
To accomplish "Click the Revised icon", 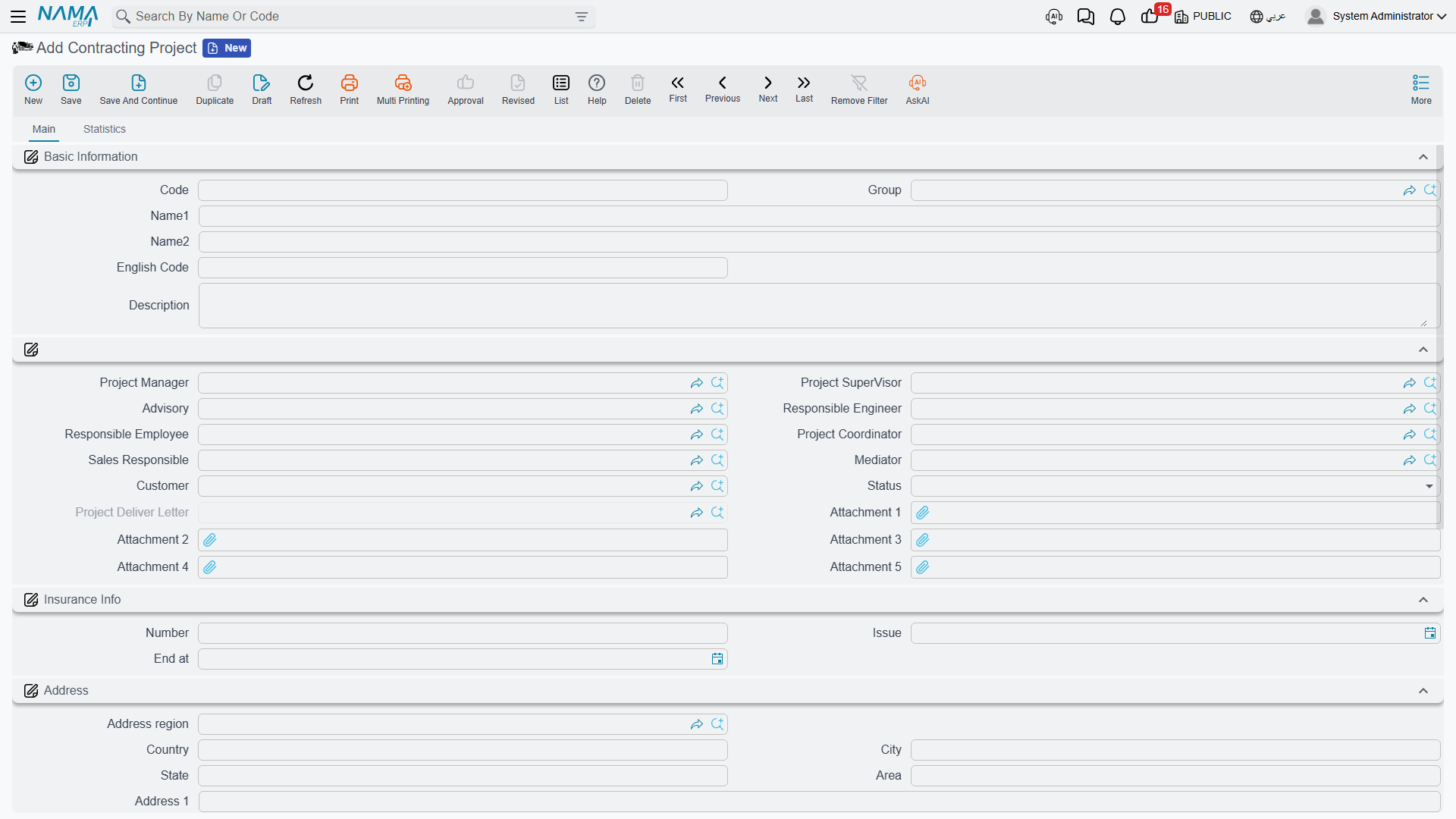I will pyautogui.click(x=518, y=89).
